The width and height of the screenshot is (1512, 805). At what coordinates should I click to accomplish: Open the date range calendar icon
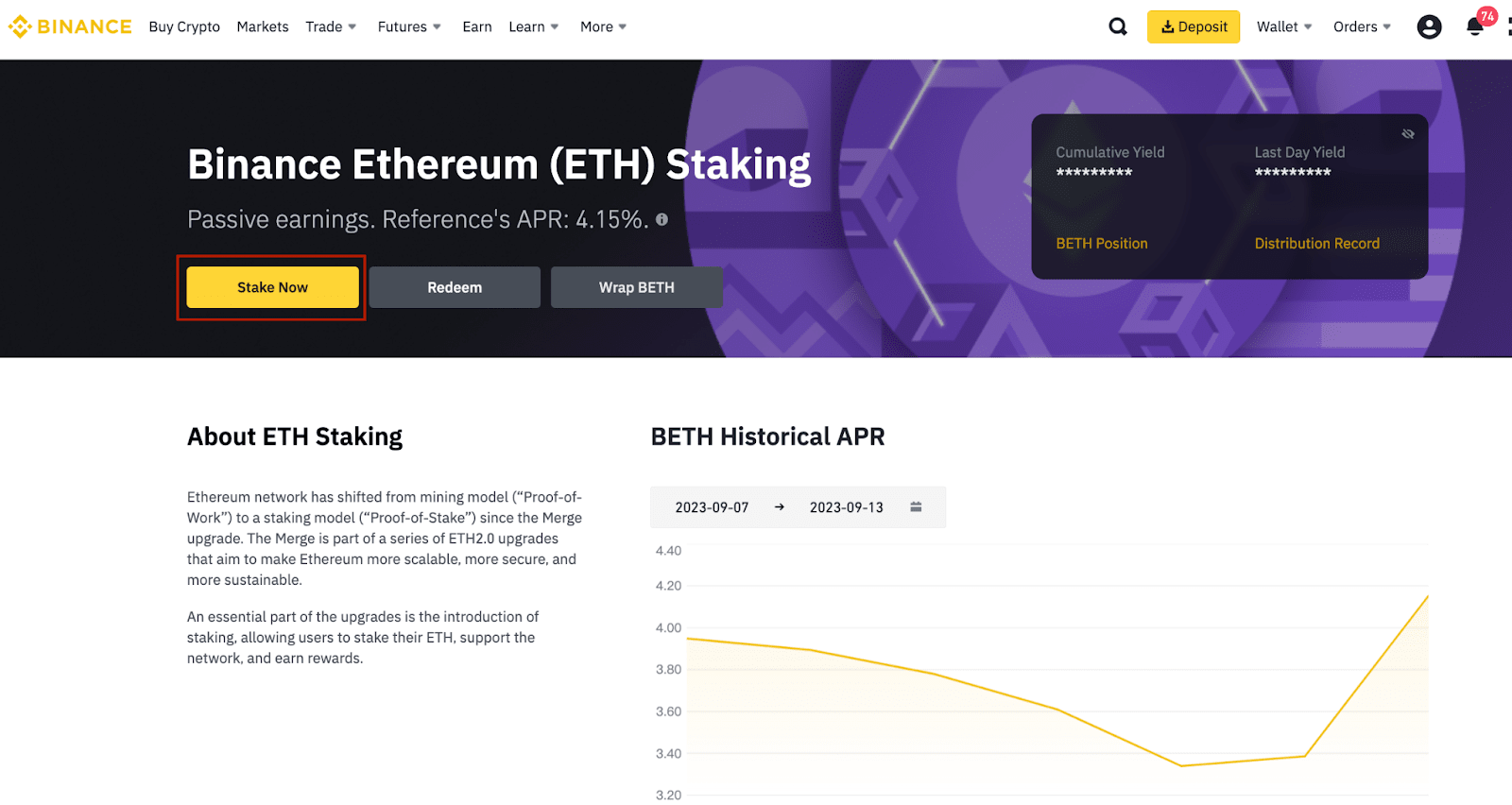(916, 507)
